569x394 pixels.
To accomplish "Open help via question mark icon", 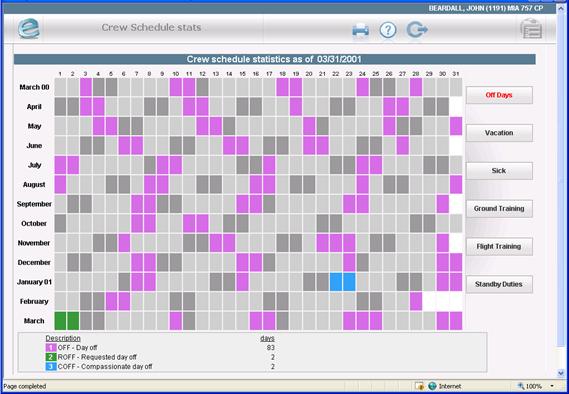I will [388, 30].
